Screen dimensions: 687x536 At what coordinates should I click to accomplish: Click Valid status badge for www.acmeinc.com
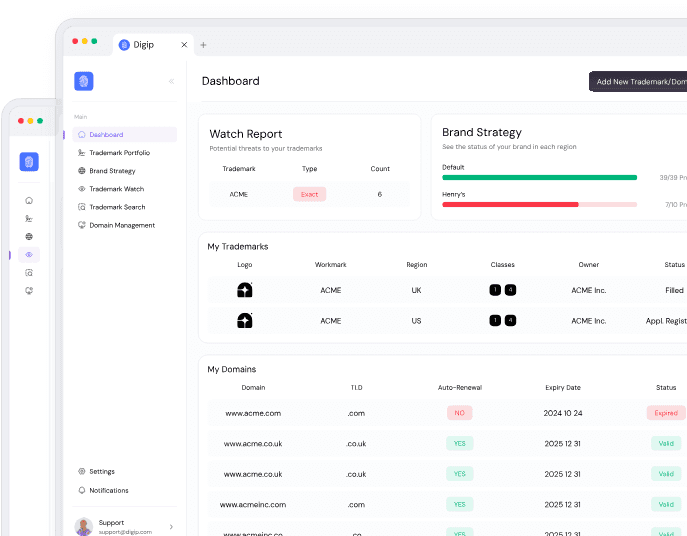click(x=666, y=504)
